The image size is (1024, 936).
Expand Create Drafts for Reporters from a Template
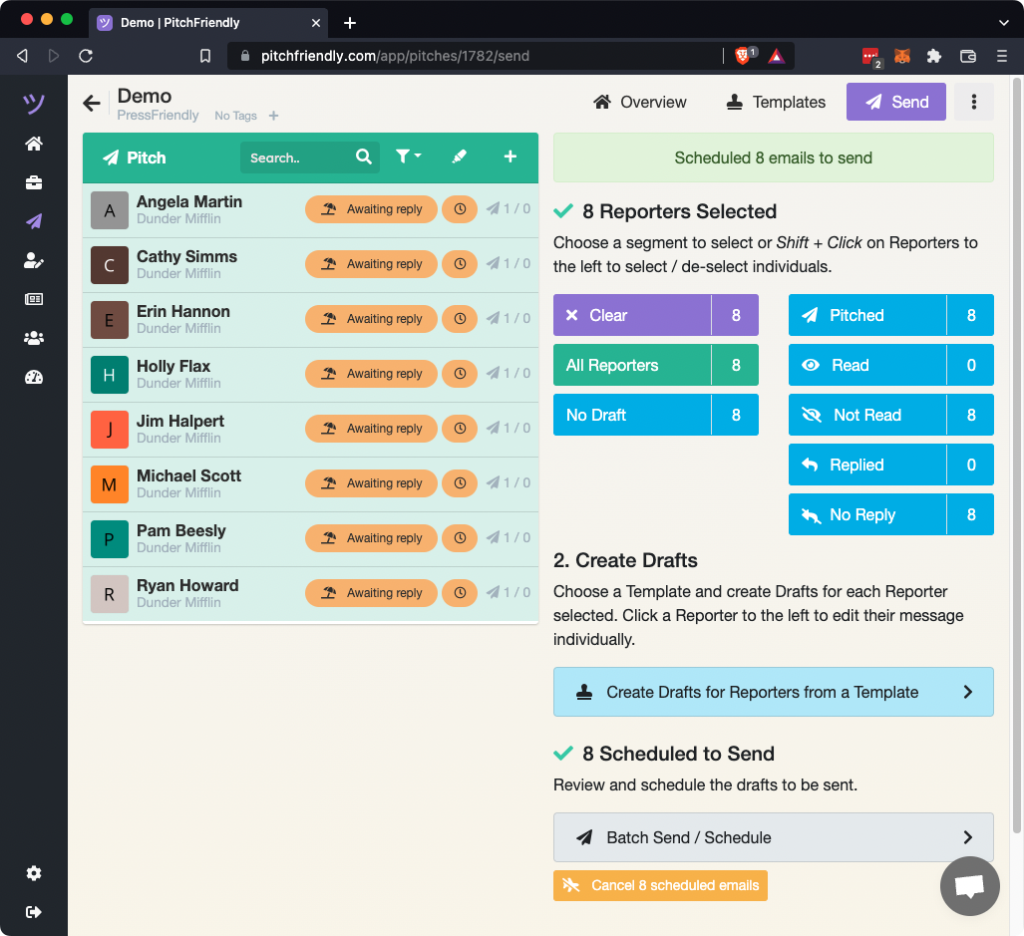point(773,692)
